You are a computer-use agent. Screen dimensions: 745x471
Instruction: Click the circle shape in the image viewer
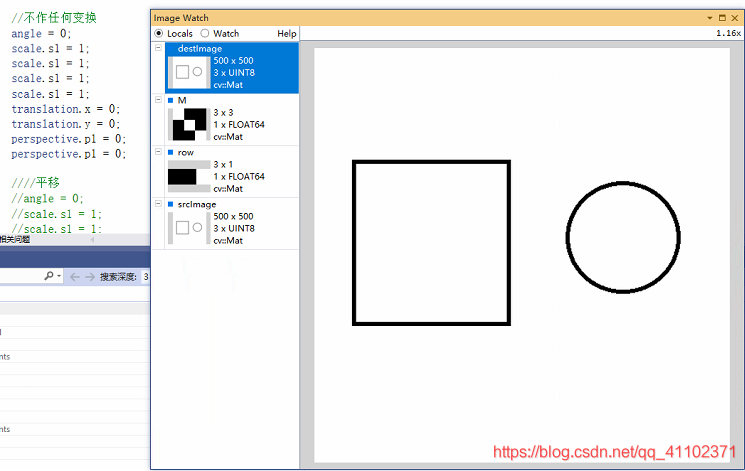click(x=623, y=237)
